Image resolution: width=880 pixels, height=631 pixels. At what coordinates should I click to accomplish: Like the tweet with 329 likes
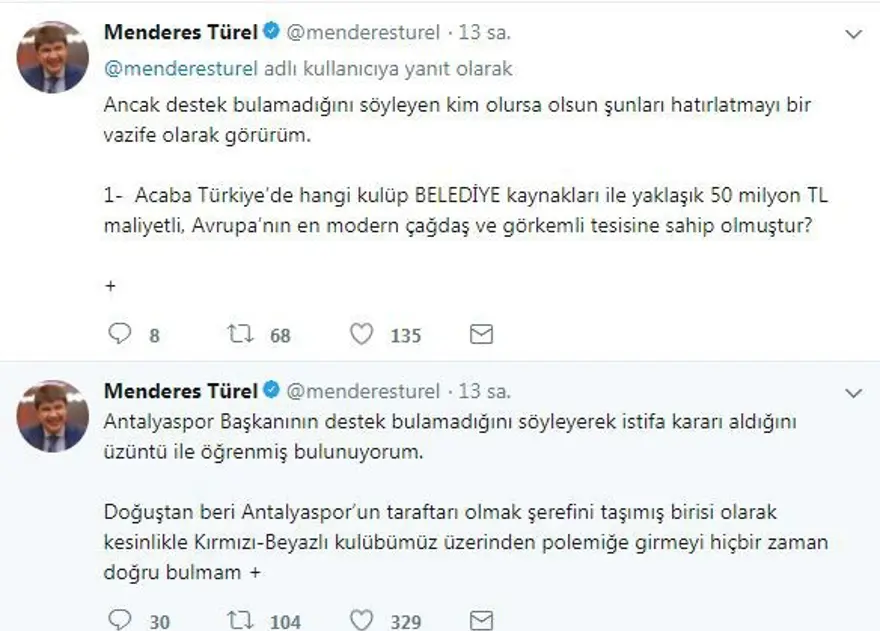click(x=366, y=621)
